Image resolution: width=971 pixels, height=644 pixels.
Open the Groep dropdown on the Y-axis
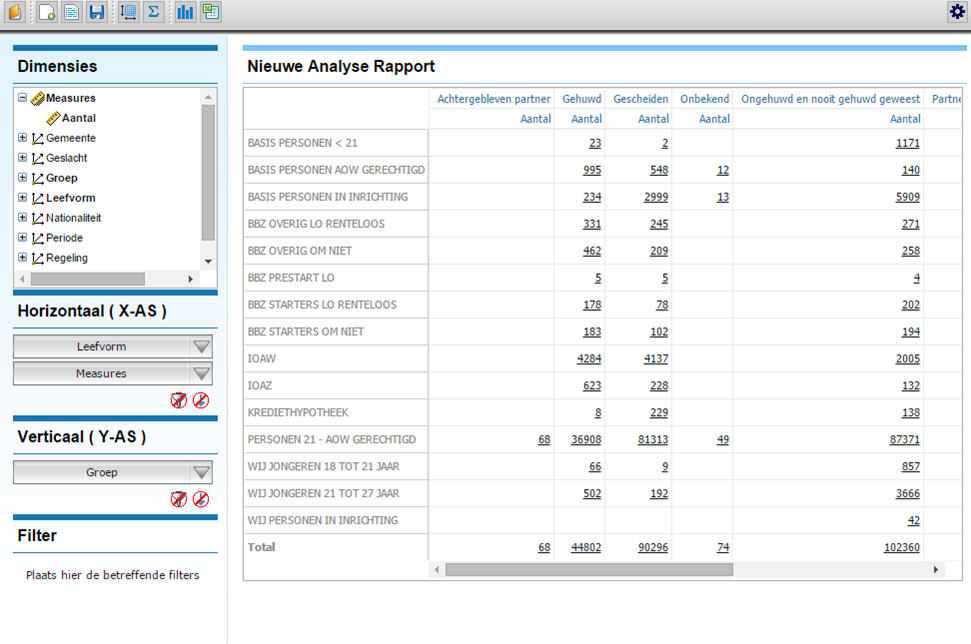(x=201, y=473)
